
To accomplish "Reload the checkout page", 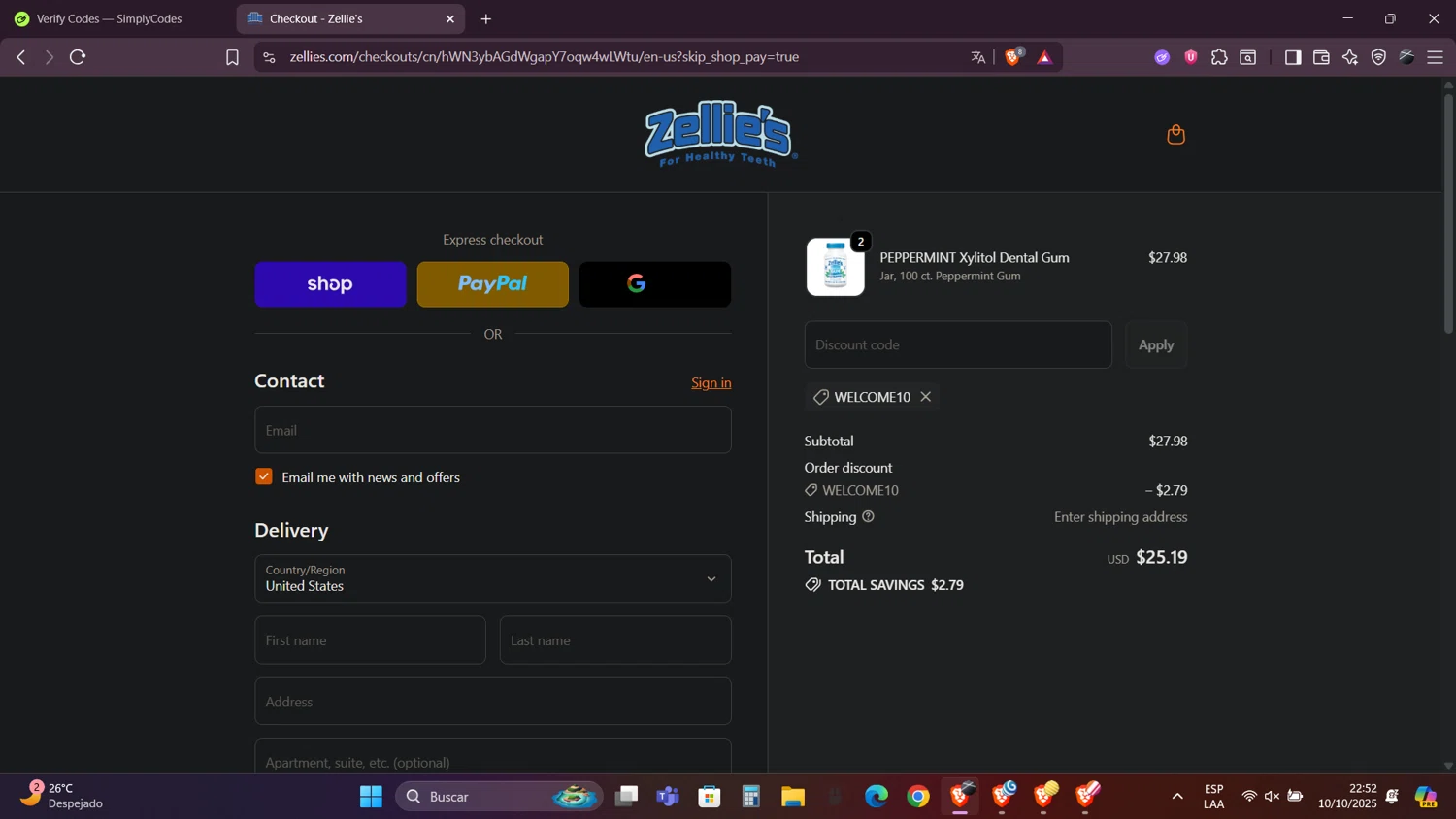I will [x=78, y=57].
